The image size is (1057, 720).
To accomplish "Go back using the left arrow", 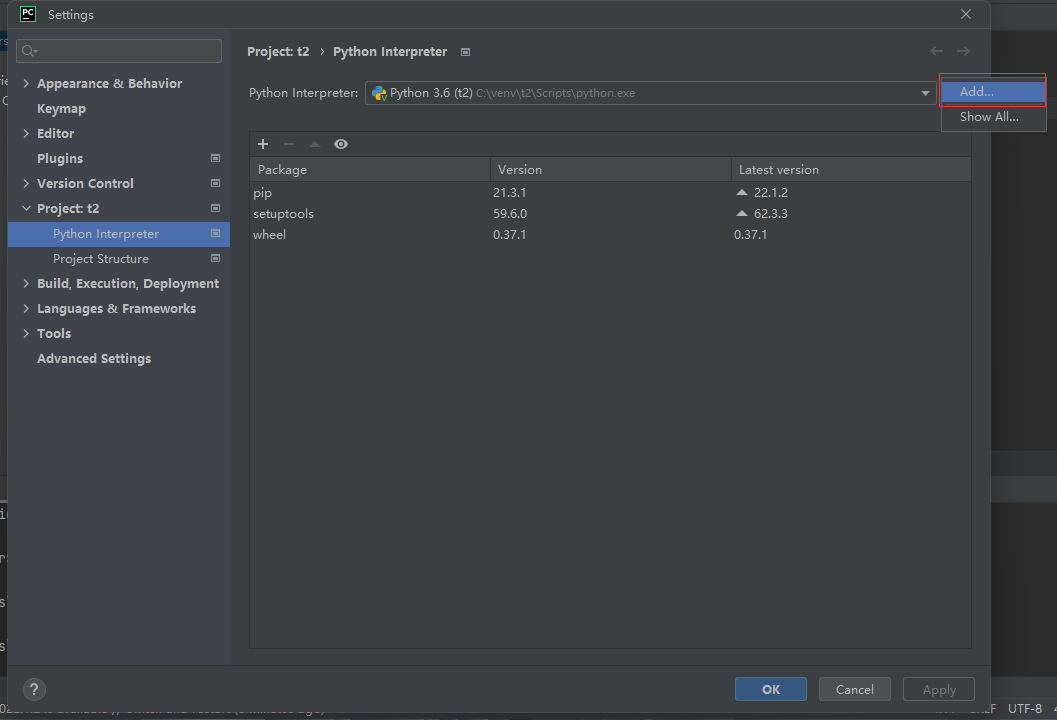I will click(x=936, y=51).
